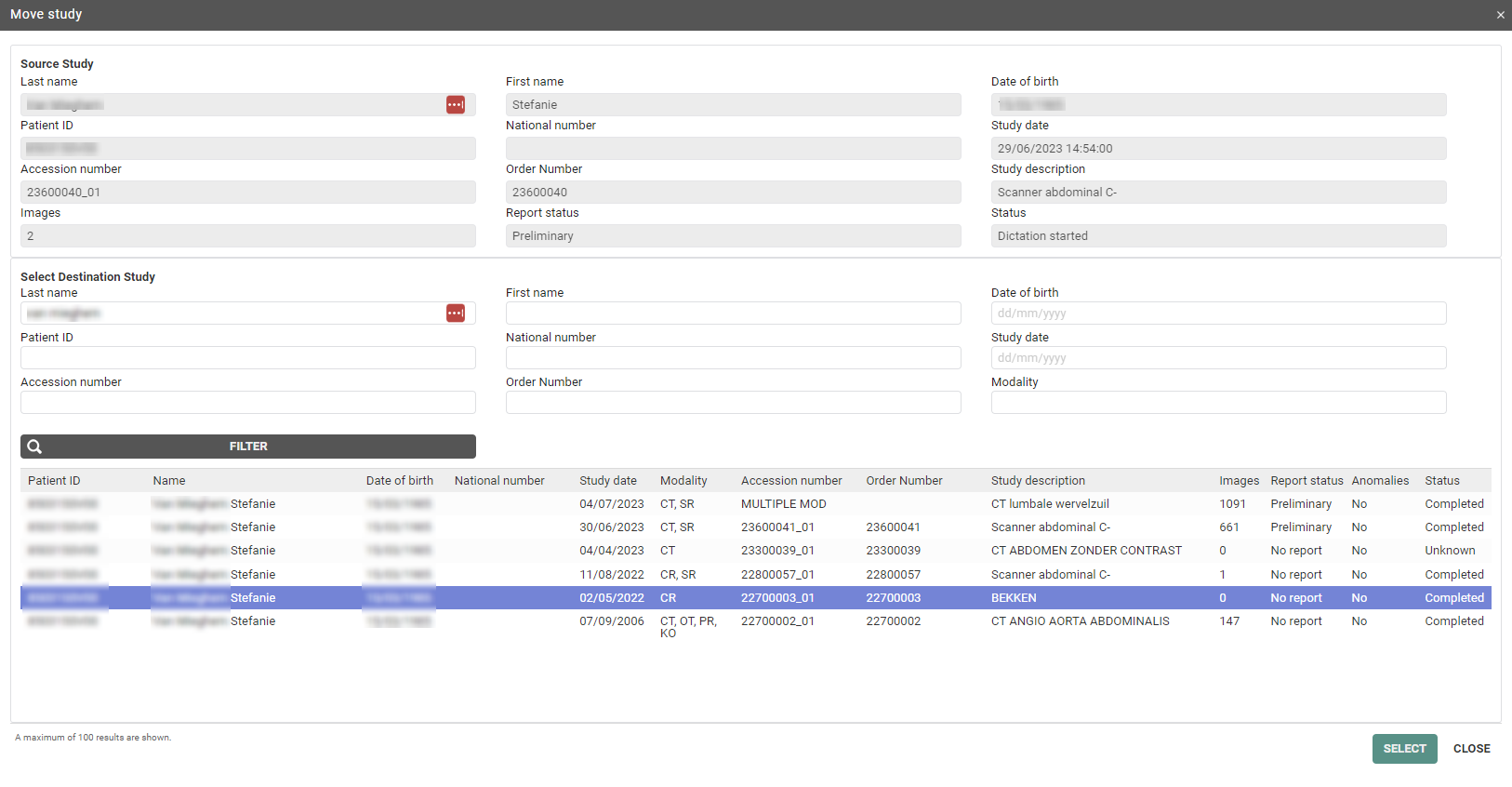Image resolution: width=1512 pixels, height=787 pixels.
Task: Click the destination Date of birth field
Action: (x=1218, y=313)
